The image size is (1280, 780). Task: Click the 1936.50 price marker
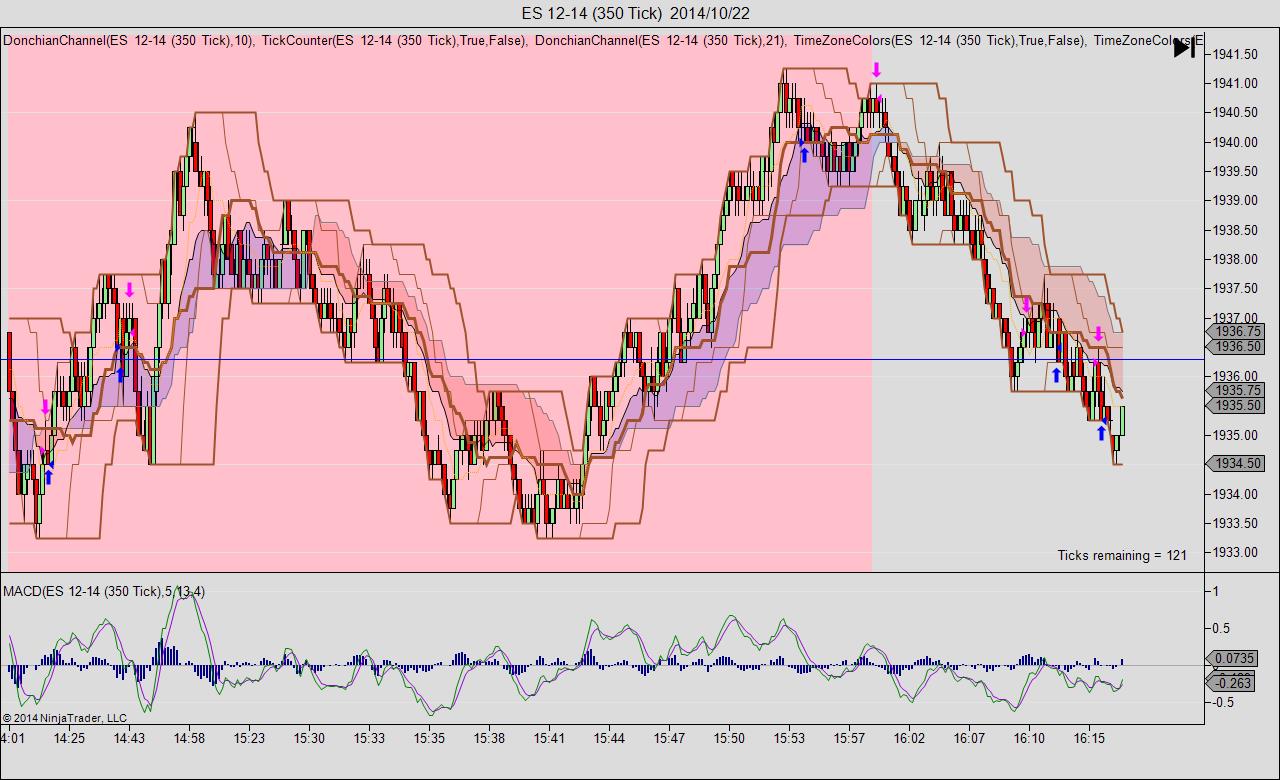click(1238, 347)
